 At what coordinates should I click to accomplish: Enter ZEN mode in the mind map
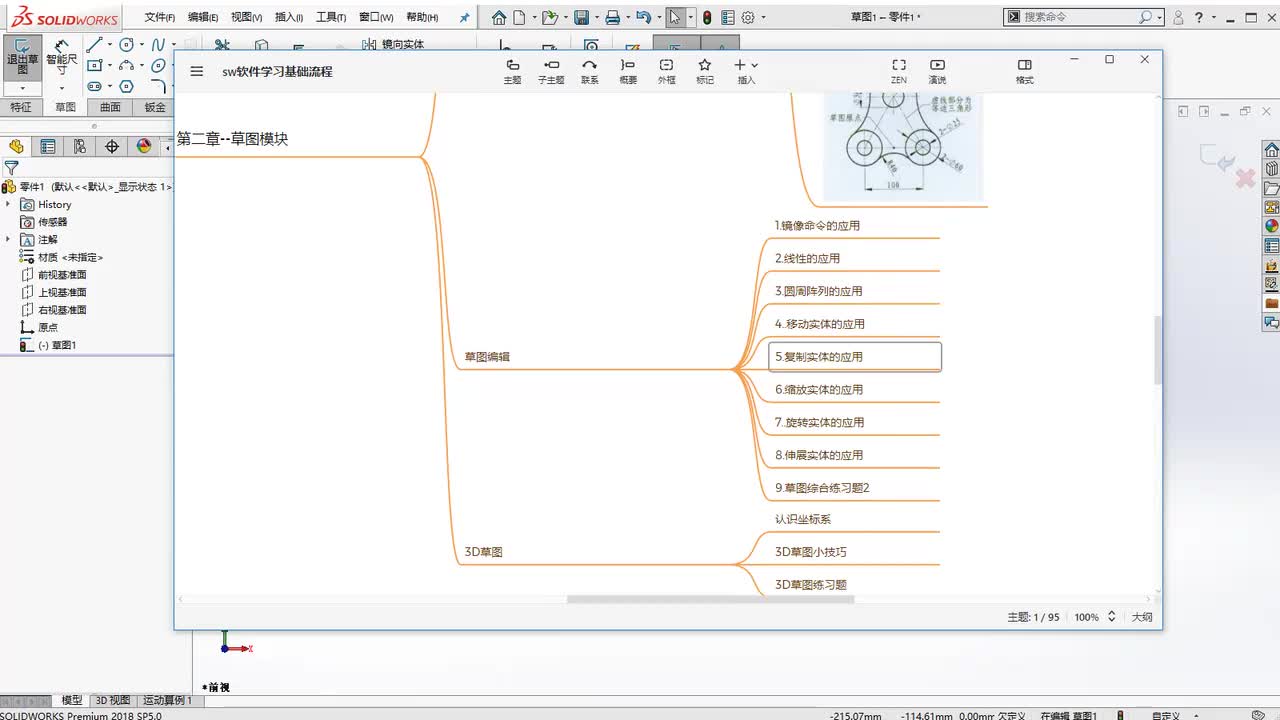[x=899, y=71]
